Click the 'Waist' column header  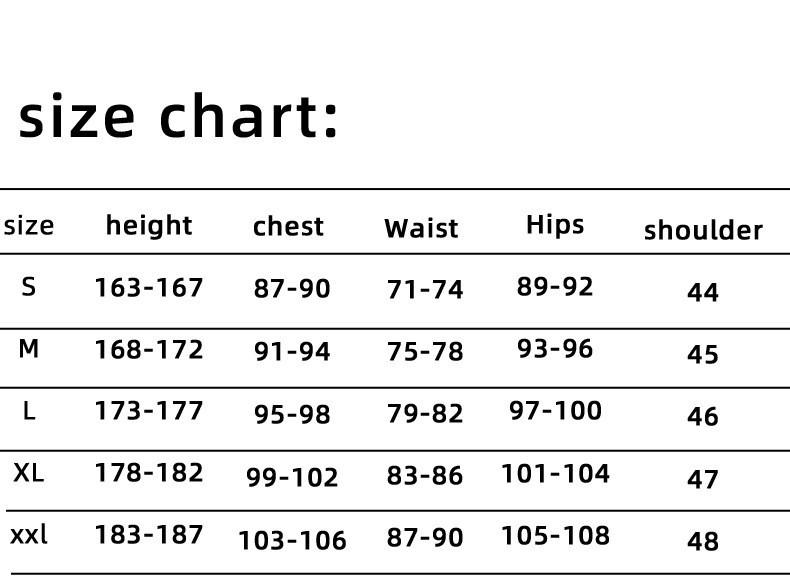coord(421,228)
